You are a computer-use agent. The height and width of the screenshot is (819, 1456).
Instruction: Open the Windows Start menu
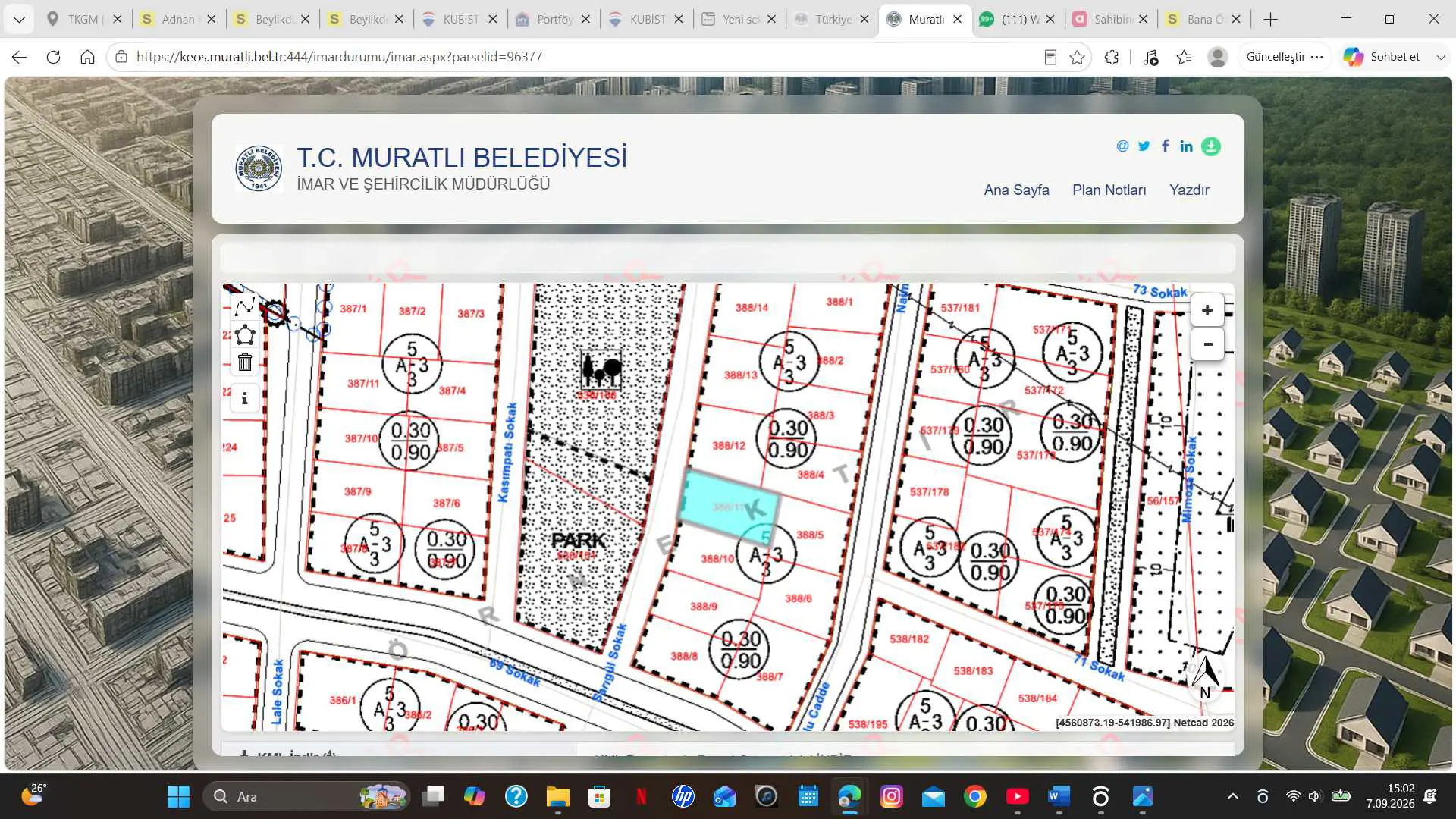(x=179, y=796)
